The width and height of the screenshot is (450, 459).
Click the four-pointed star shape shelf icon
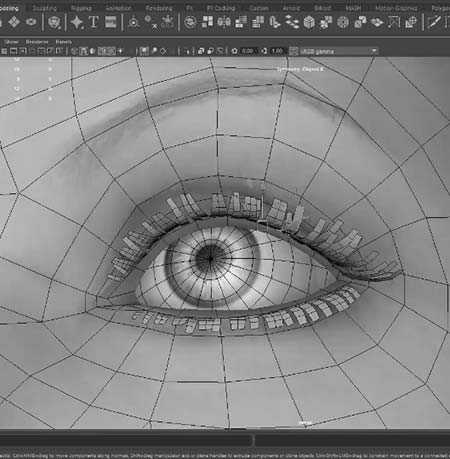(x=77, y=22)
